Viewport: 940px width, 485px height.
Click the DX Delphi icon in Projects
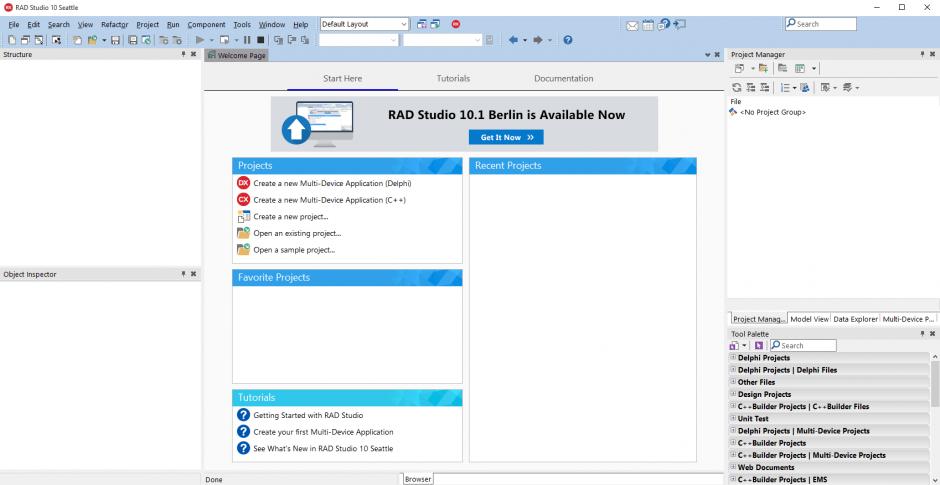243,183
